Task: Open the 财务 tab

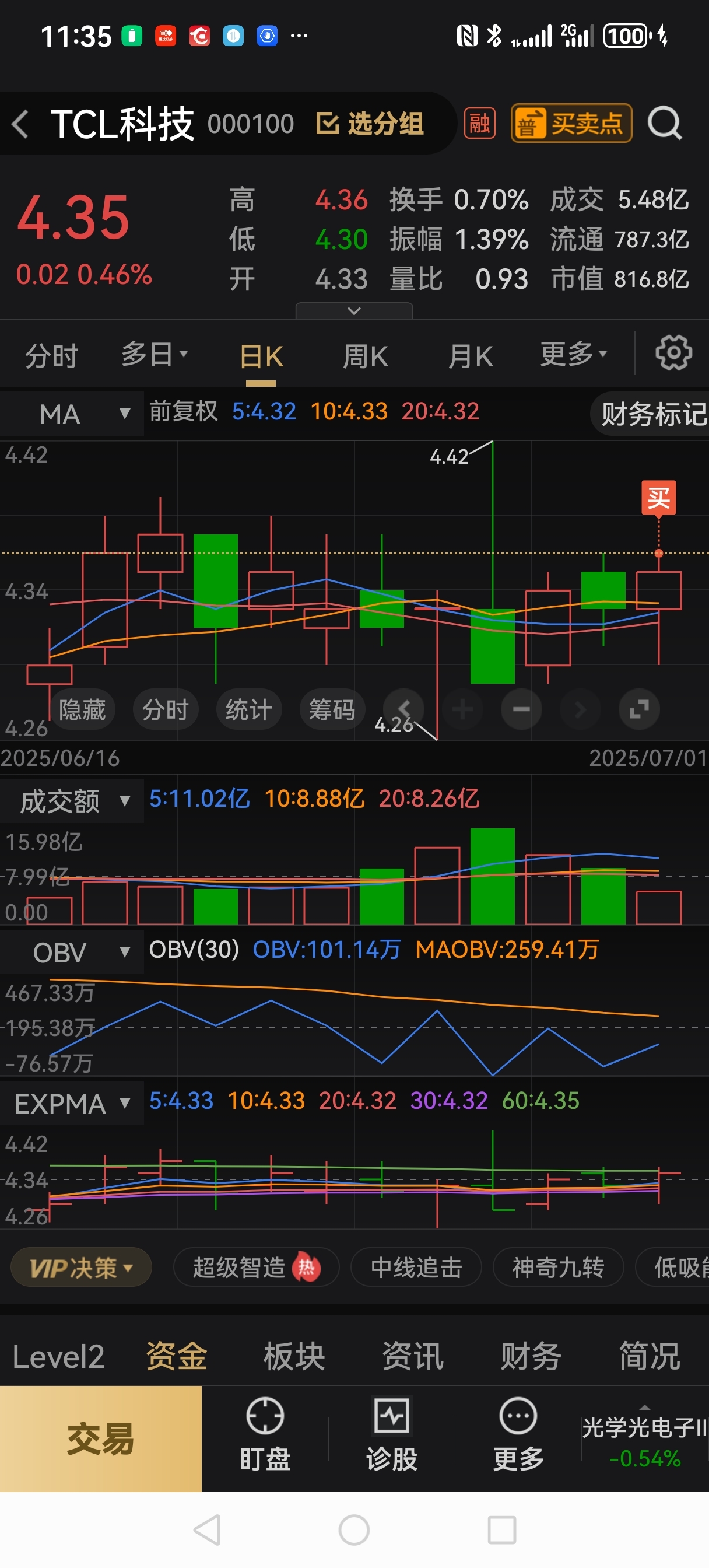Action: pyautogui.click(x=531, y=1357)
